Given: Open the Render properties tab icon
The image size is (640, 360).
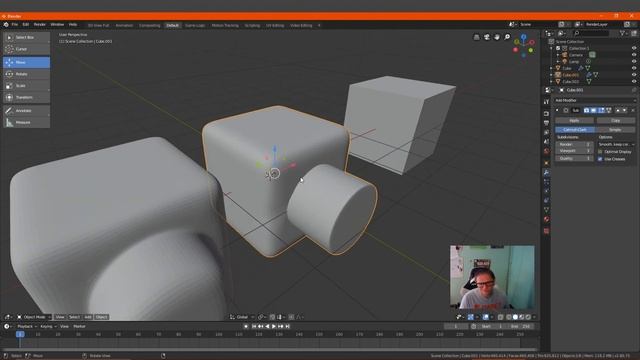Looking at the screenshot, I should 546,113.
